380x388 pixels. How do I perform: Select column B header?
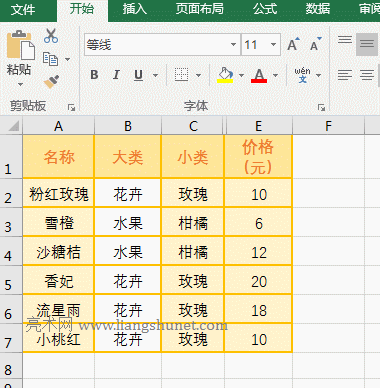128,126
